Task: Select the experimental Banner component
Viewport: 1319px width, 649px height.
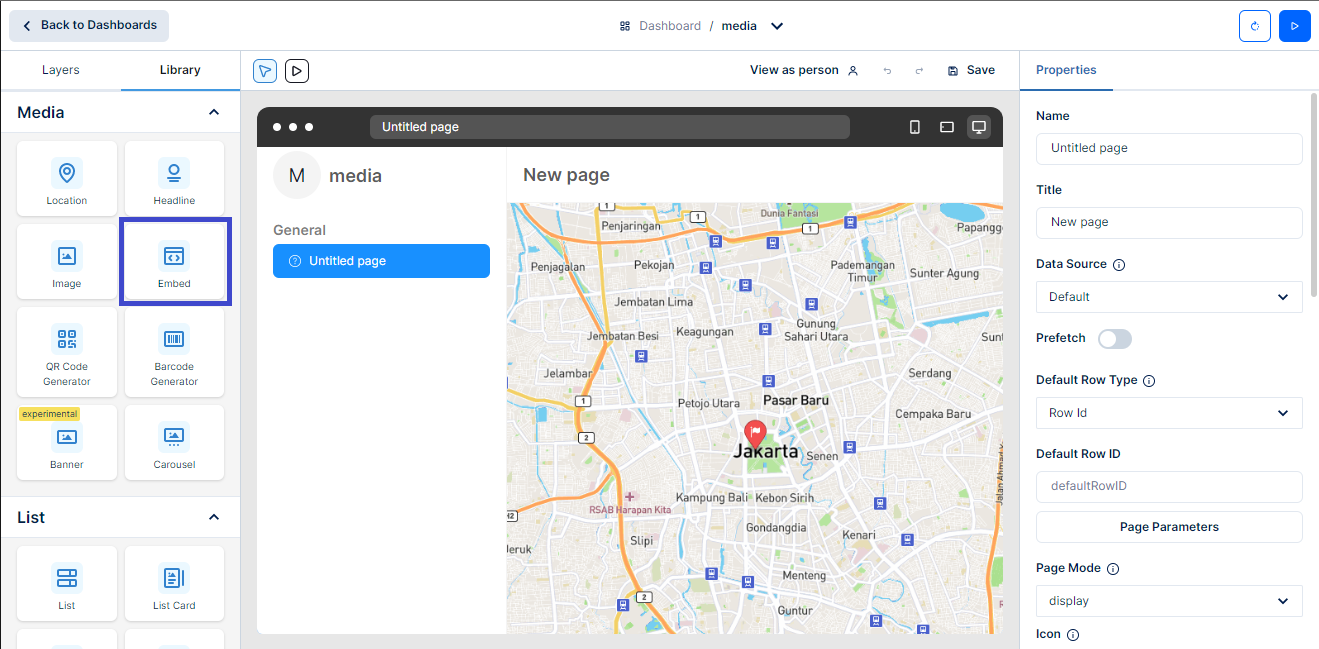Action: click(67, 443)
